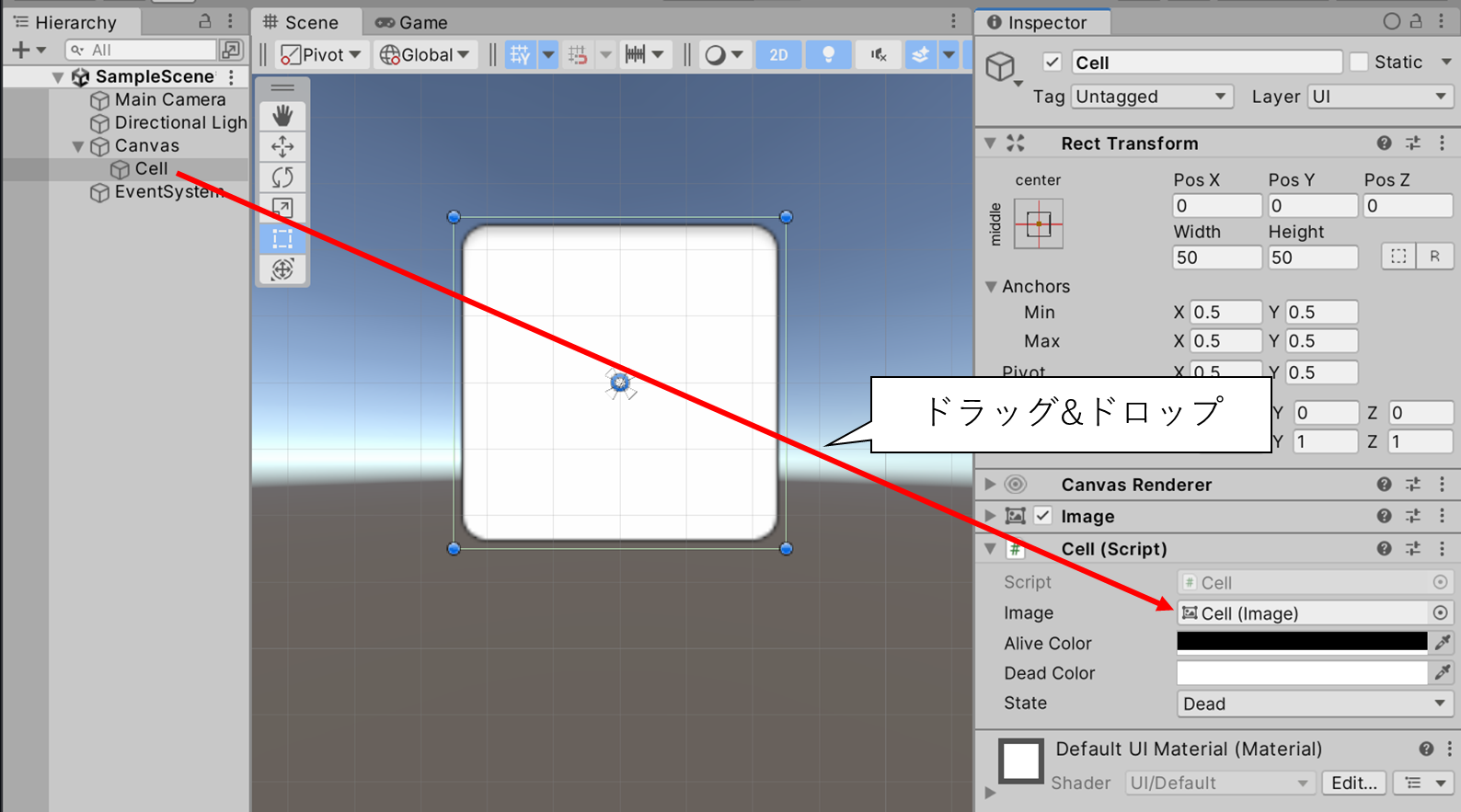Enable the Static checkbox
The width and height of the screenshot is (1461, 812).
pos(1359,63)
